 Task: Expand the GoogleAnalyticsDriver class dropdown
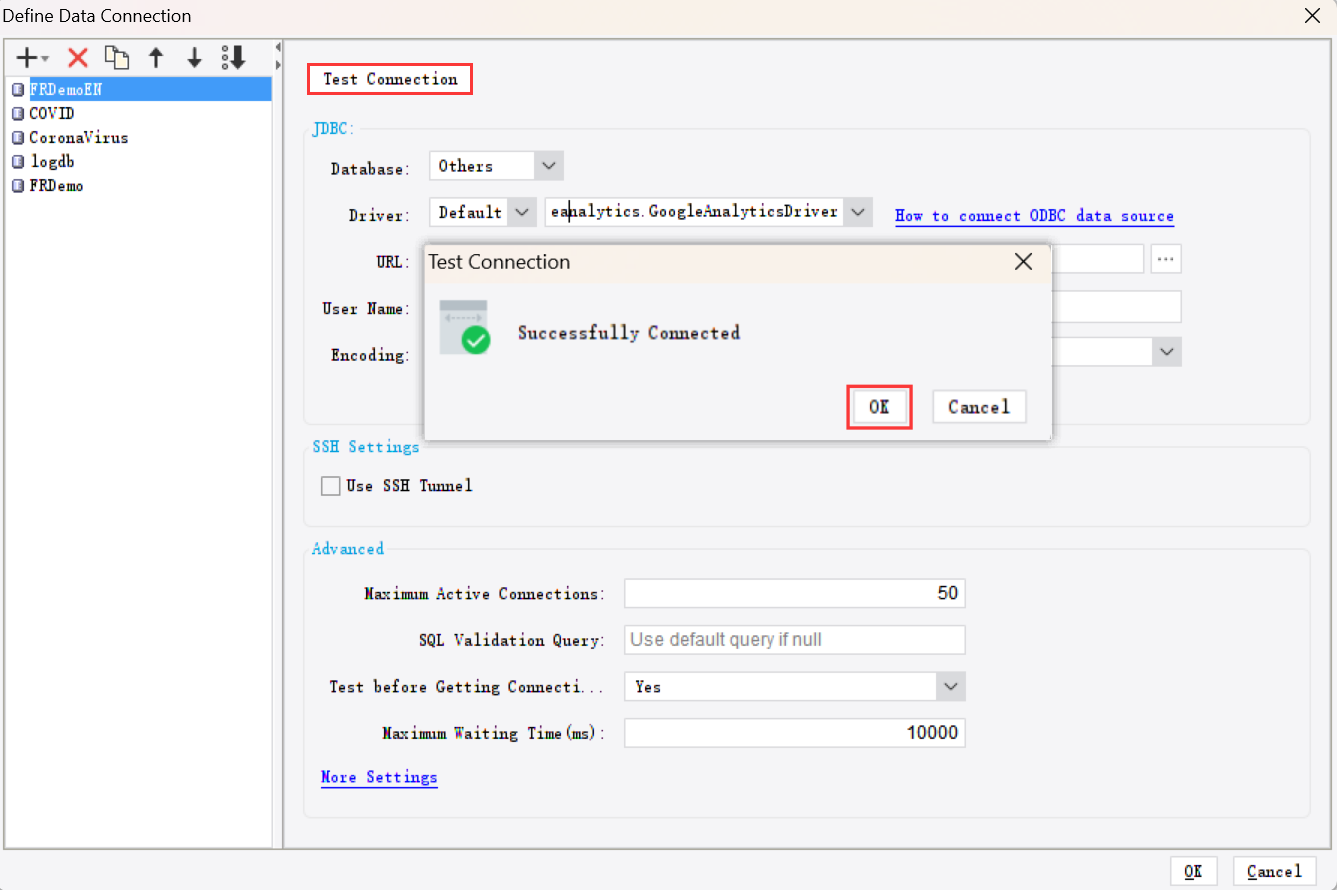(858, 211)
